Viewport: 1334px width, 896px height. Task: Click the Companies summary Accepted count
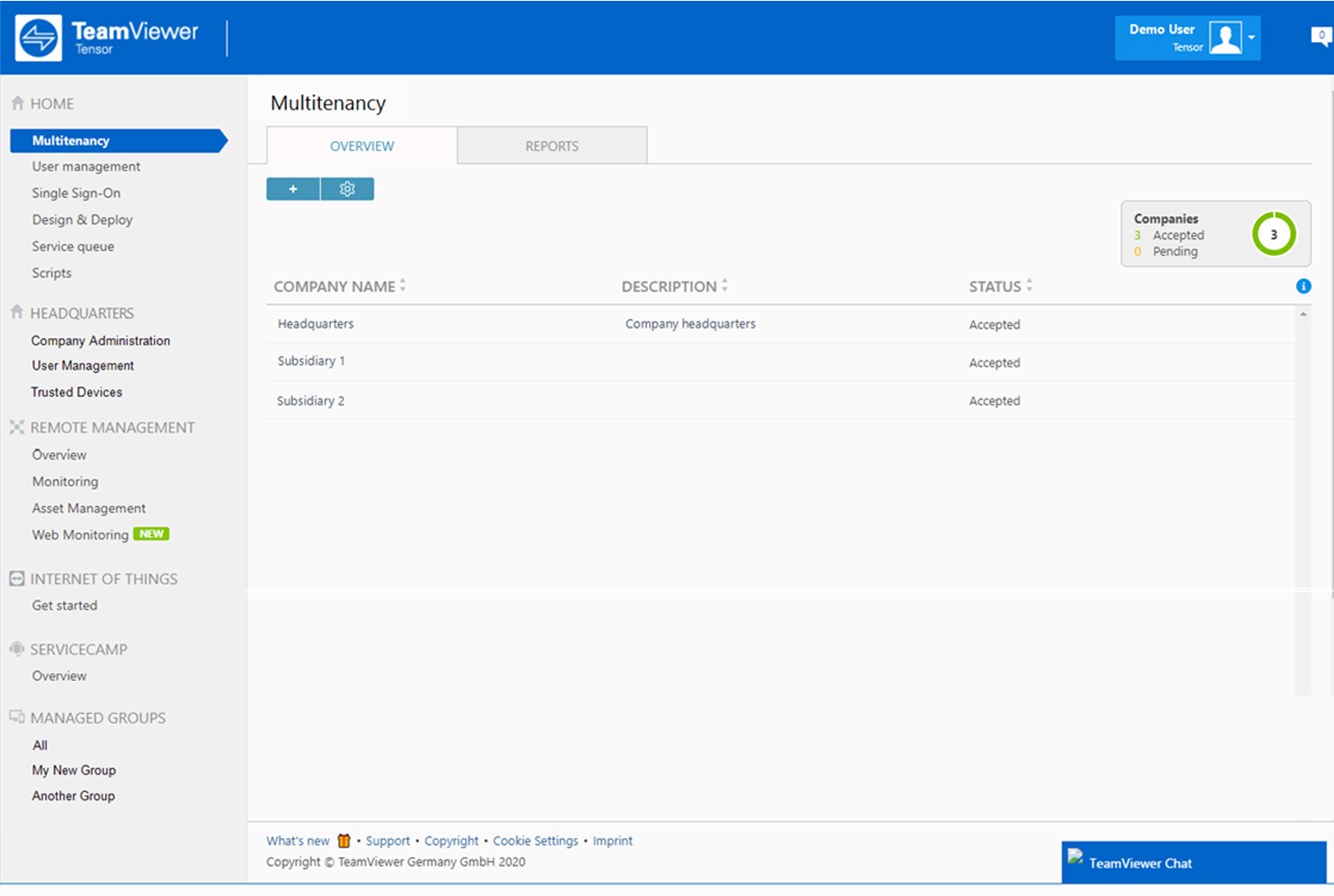coord(1170,235)
